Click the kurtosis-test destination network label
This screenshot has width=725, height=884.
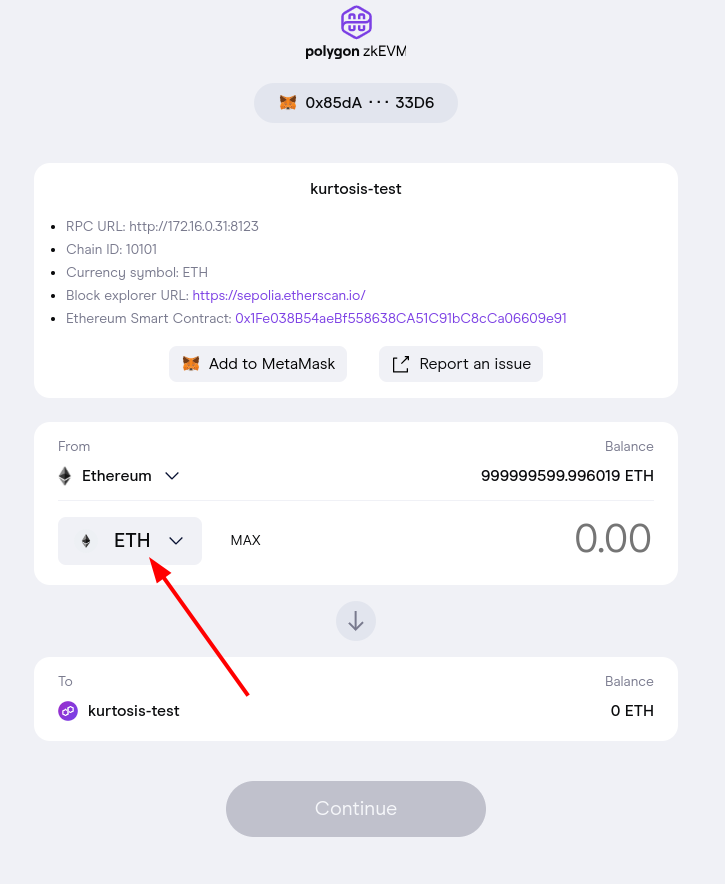(134, 711)
